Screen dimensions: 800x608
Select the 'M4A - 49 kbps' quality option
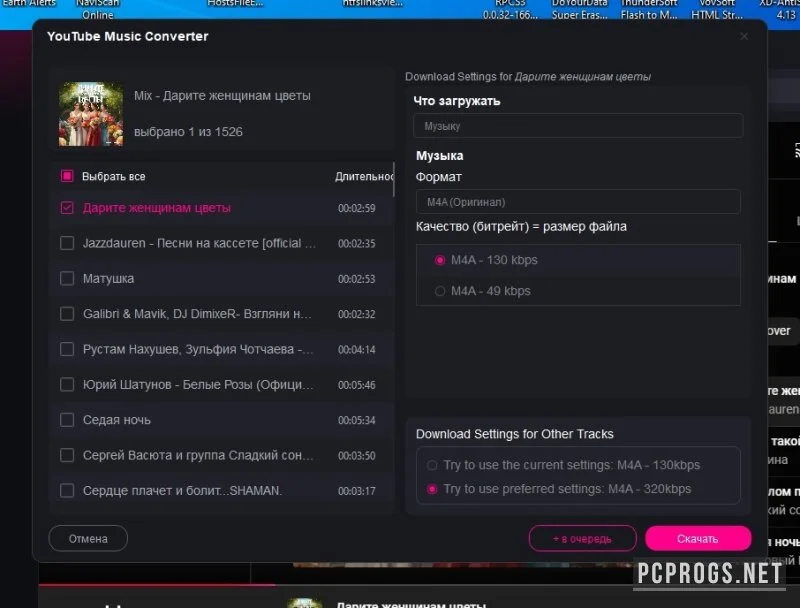point(439,291)
